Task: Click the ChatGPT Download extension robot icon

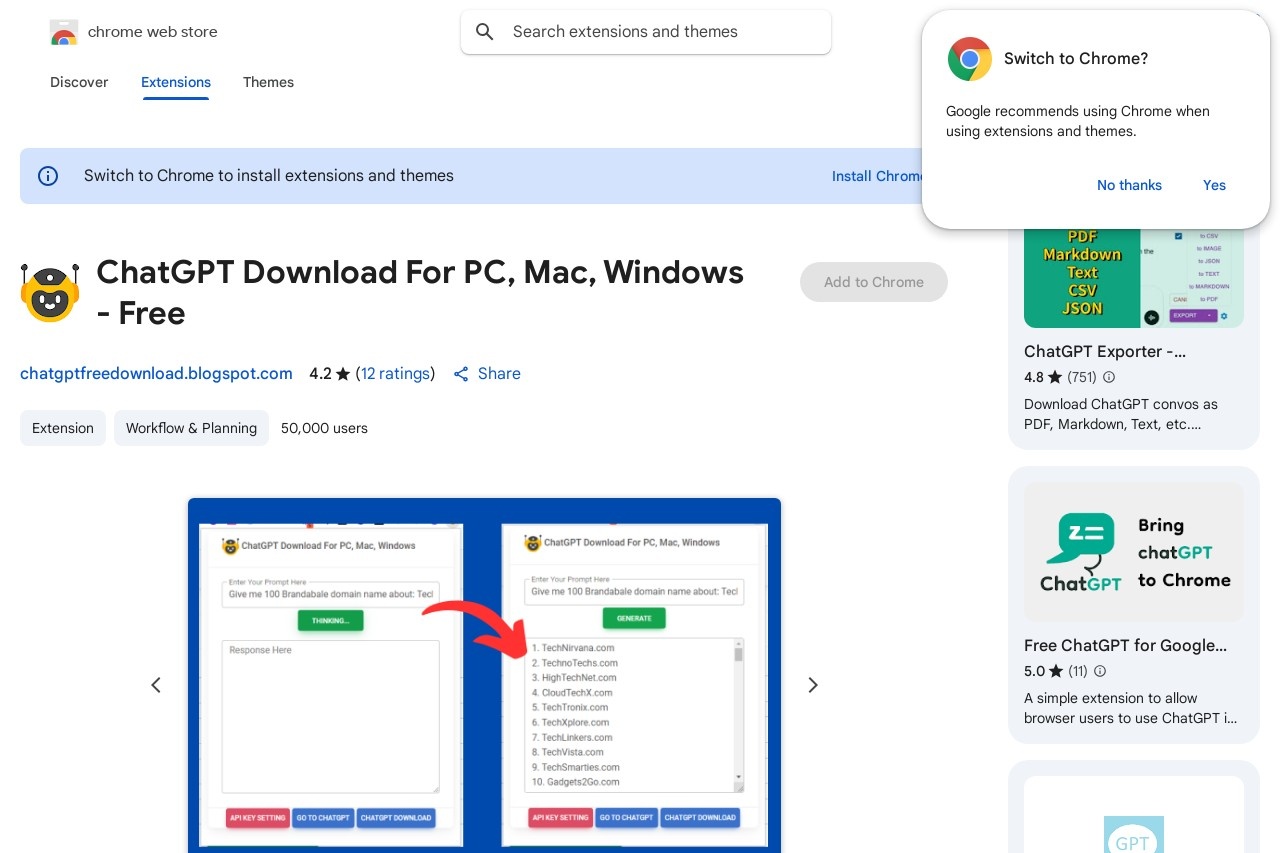Action: pos(50,293)
